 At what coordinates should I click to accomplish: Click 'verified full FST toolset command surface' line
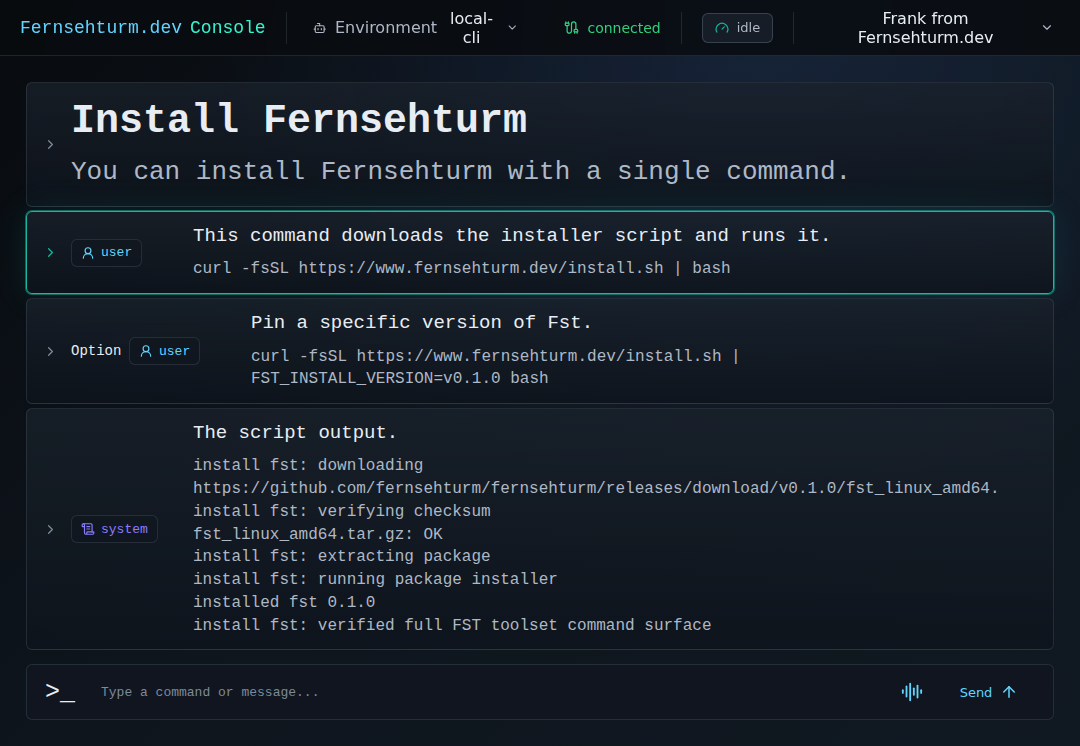pyautogui.click(x=452, y=625)
